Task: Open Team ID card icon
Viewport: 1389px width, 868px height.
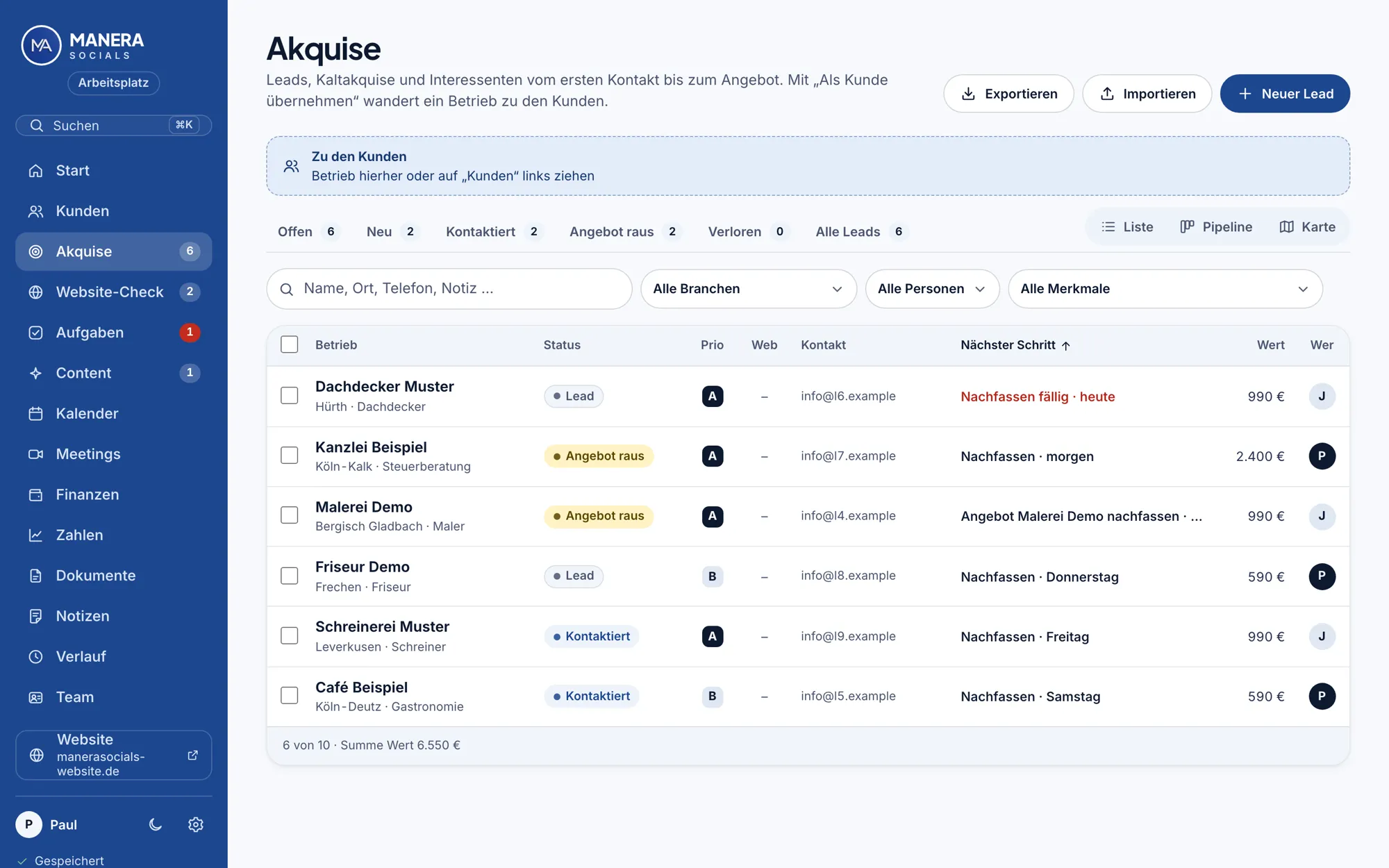Action: [x=35, y=697]
